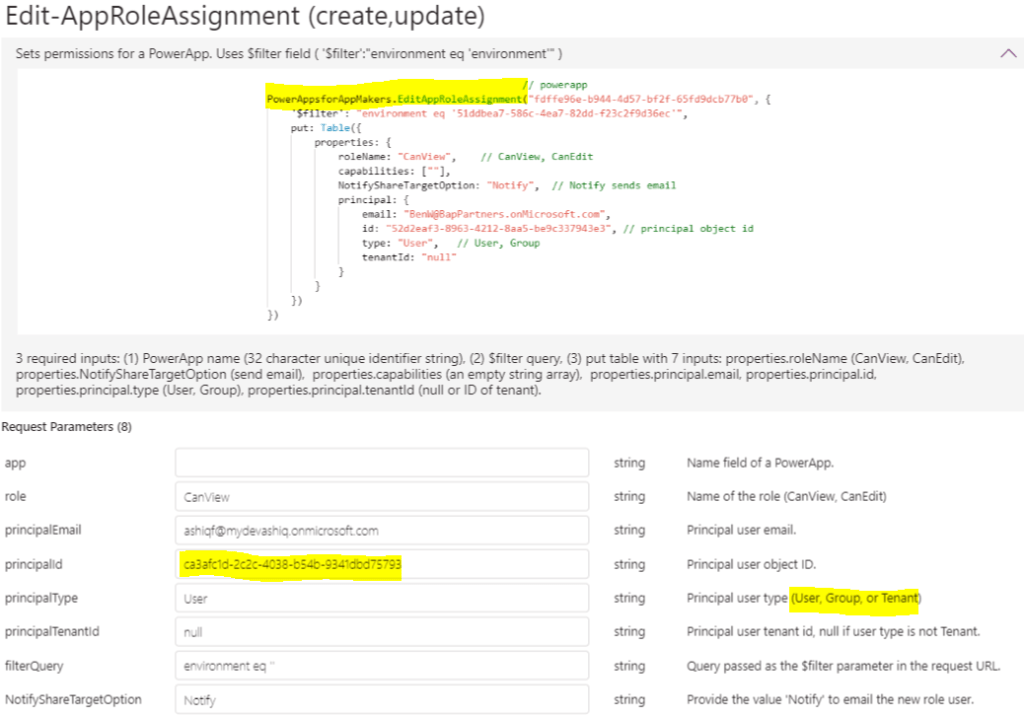Screen dimensions: 1024x718
Task: Select the principalEmail input field
Action: pyautogui.click(x=381, y=531)
